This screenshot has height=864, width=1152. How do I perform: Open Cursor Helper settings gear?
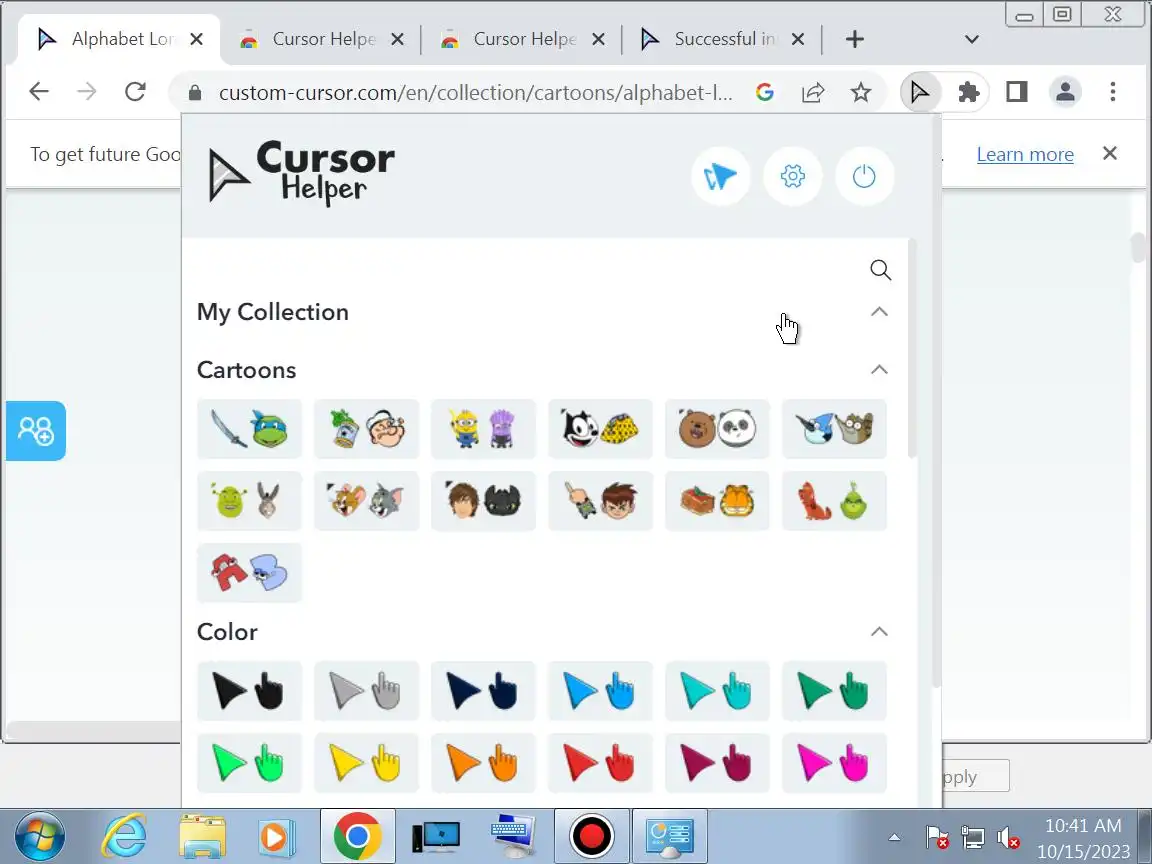coord(792,176)
